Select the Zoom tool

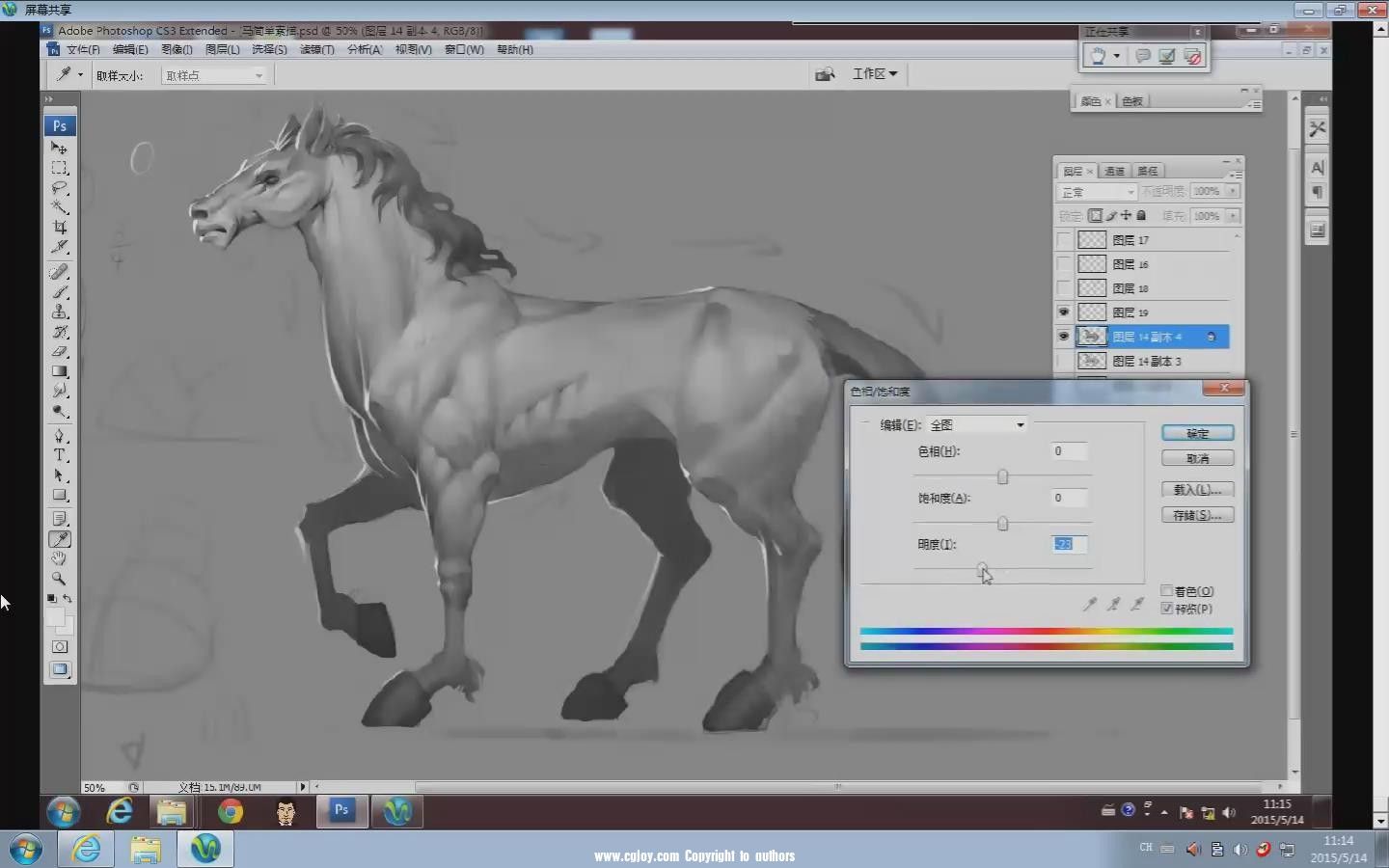59,579
